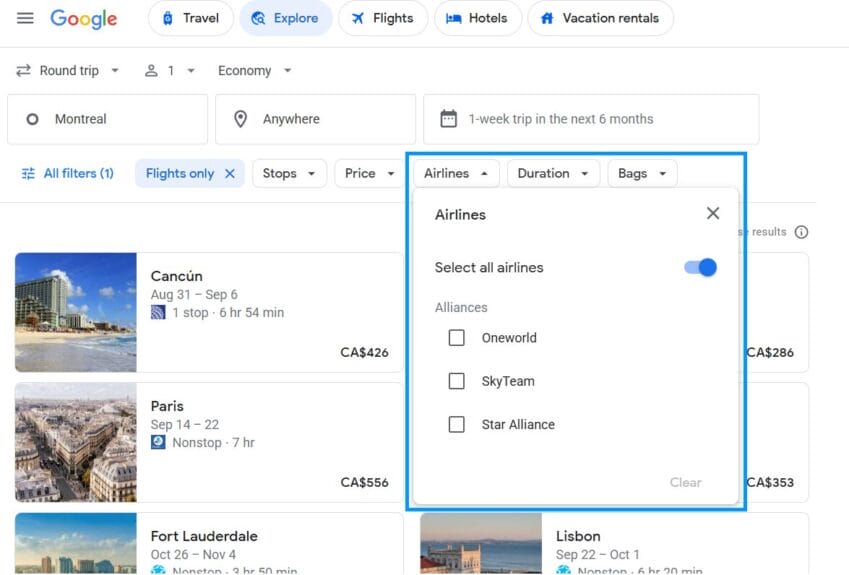Open the passenger count dropdown
This screenshot has width=849, height=575.
pyautogui.click(x=169, y=71)
